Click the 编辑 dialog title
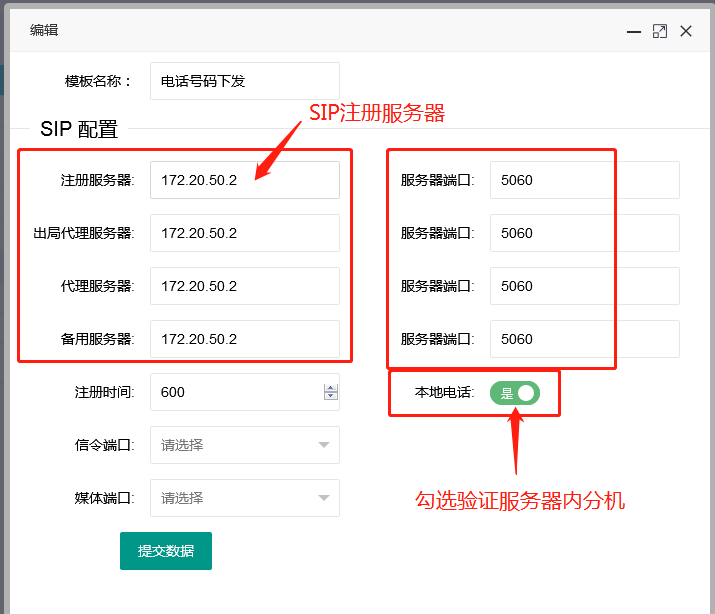This screenshot has height=614, width=715. point(44,30)
